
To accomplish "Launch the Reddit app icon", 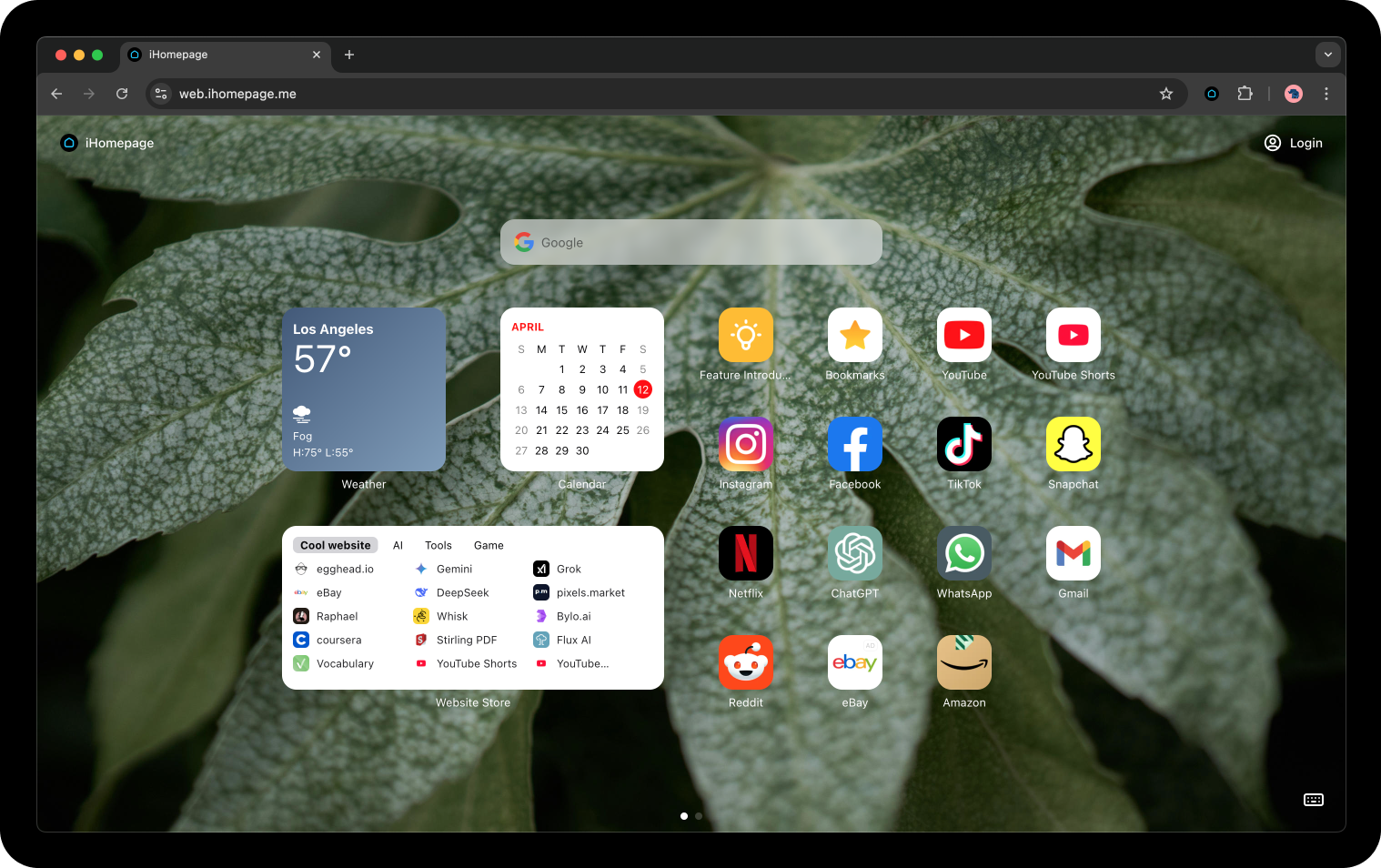I will pyautogui.click(x=746, y=662).
